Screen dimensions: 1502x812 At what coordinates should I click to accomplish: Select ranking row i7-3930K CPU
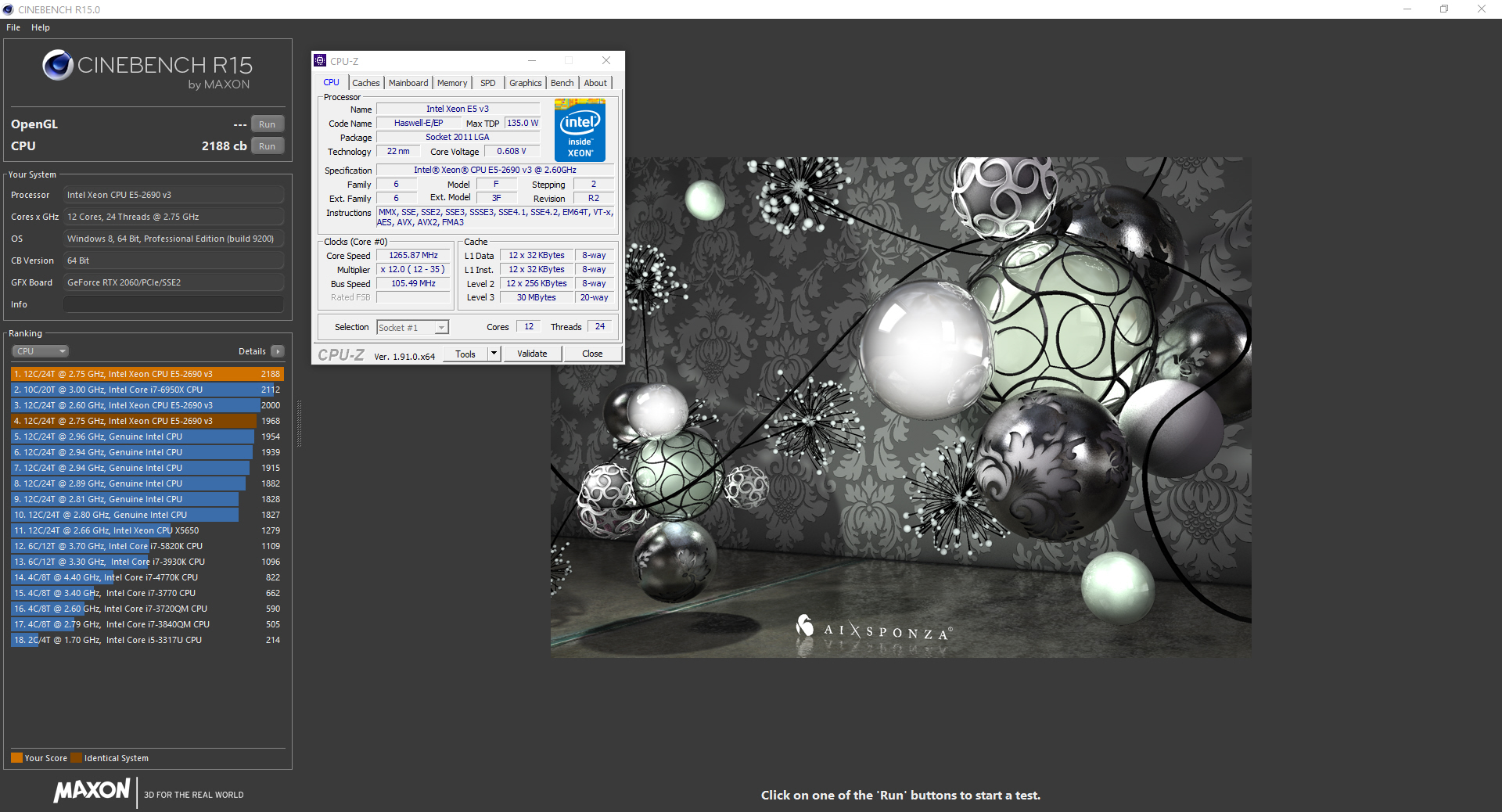click(x=147, y=562)
